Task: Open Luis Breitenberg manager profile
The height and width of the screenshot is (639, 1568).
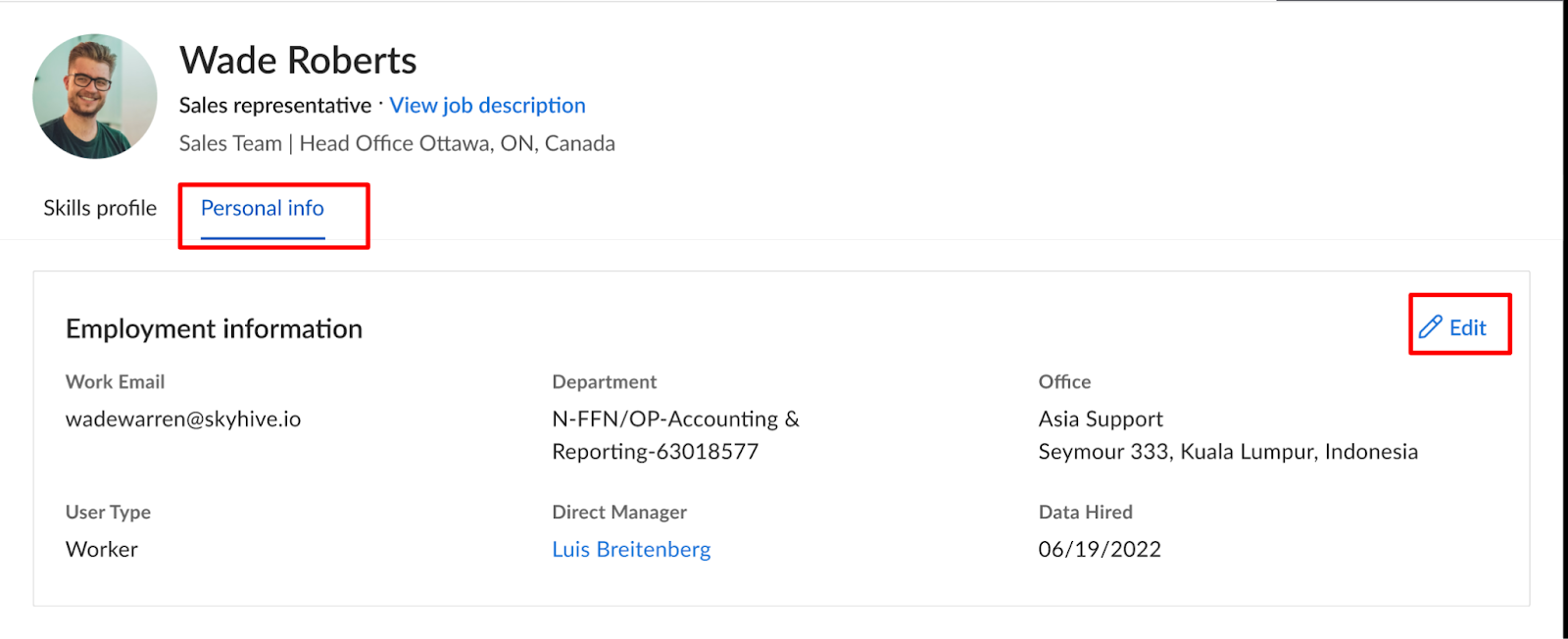Action: [x=631, y=549]
